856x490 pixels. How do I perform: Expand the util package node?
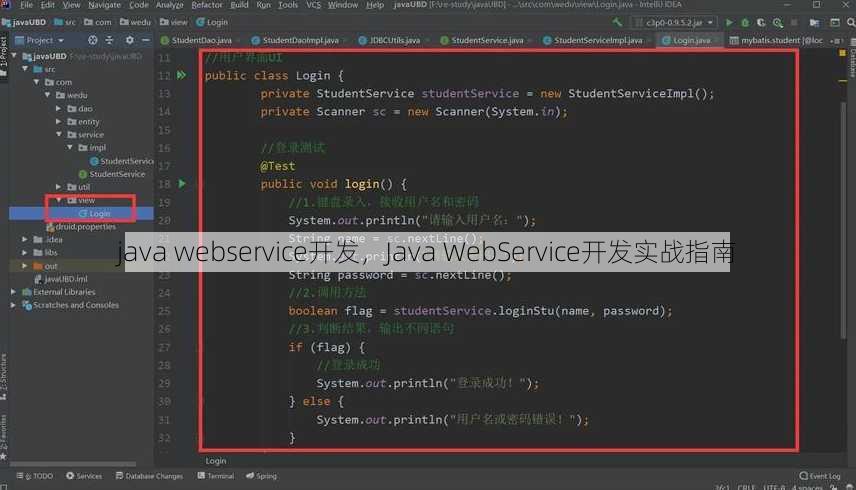pyautogui.click(x=58, y=187)
